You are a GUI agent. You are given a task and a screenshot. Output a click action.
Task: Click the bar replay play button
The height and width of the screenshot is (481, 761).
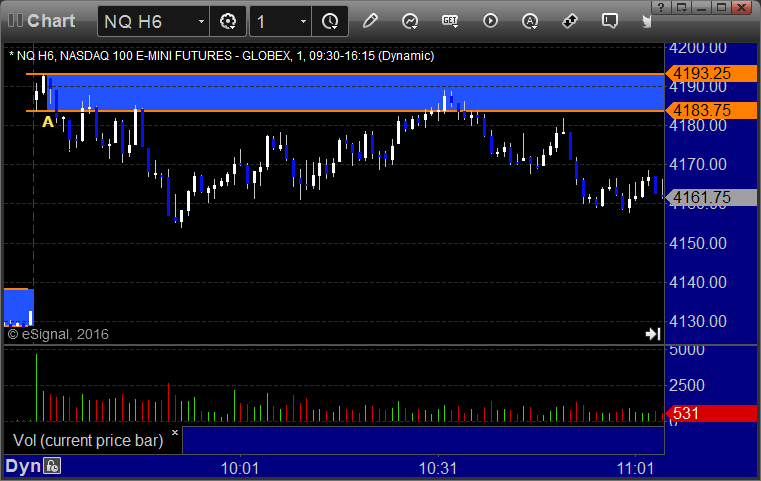tap(490, 21)
